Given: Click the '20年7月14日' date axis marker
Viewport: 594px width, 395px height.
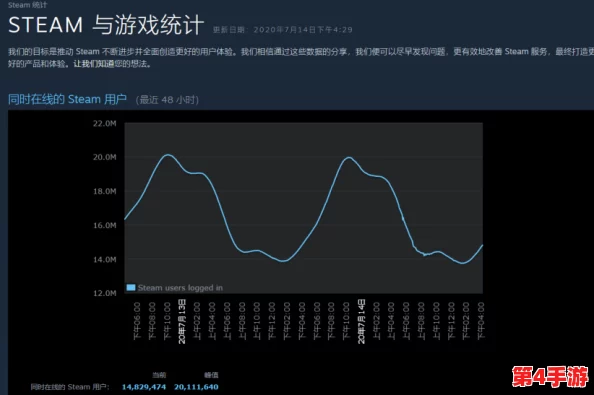Looking at the screenshot, I should pyautogui.click(x=361, y=321).
